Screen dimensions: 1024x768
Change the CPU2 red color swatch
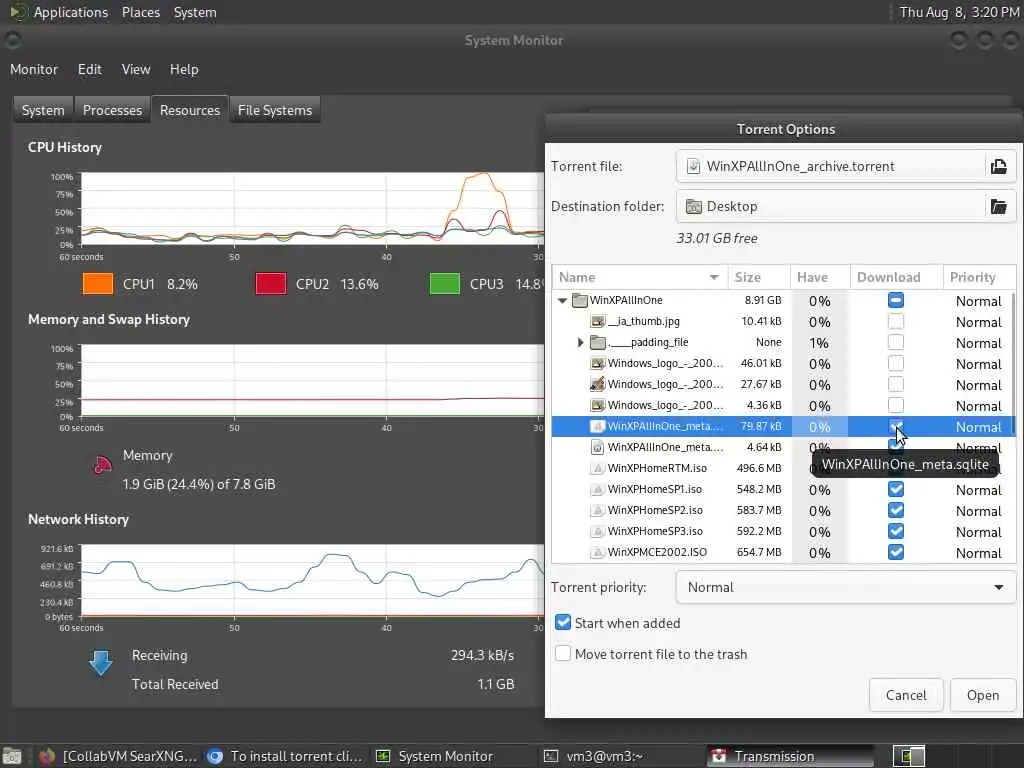pos(271,284)
